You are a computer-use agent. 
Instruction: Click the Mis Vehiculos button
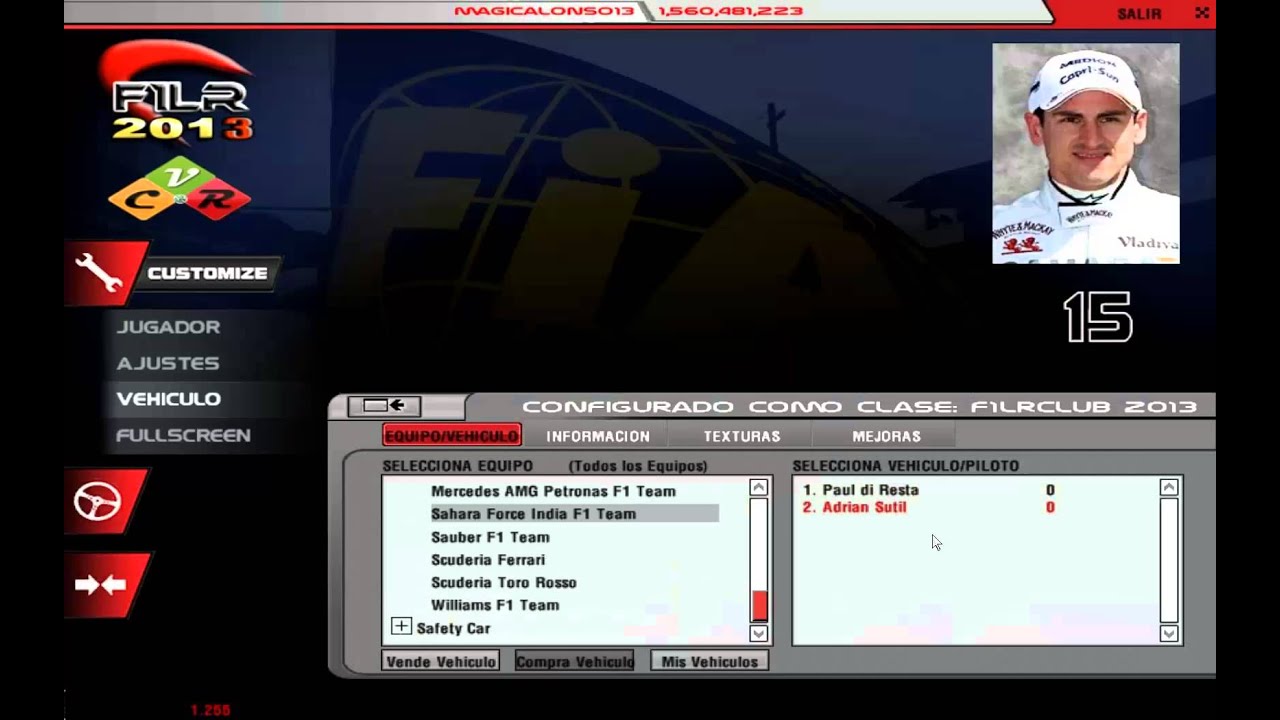tap(709, 661)
